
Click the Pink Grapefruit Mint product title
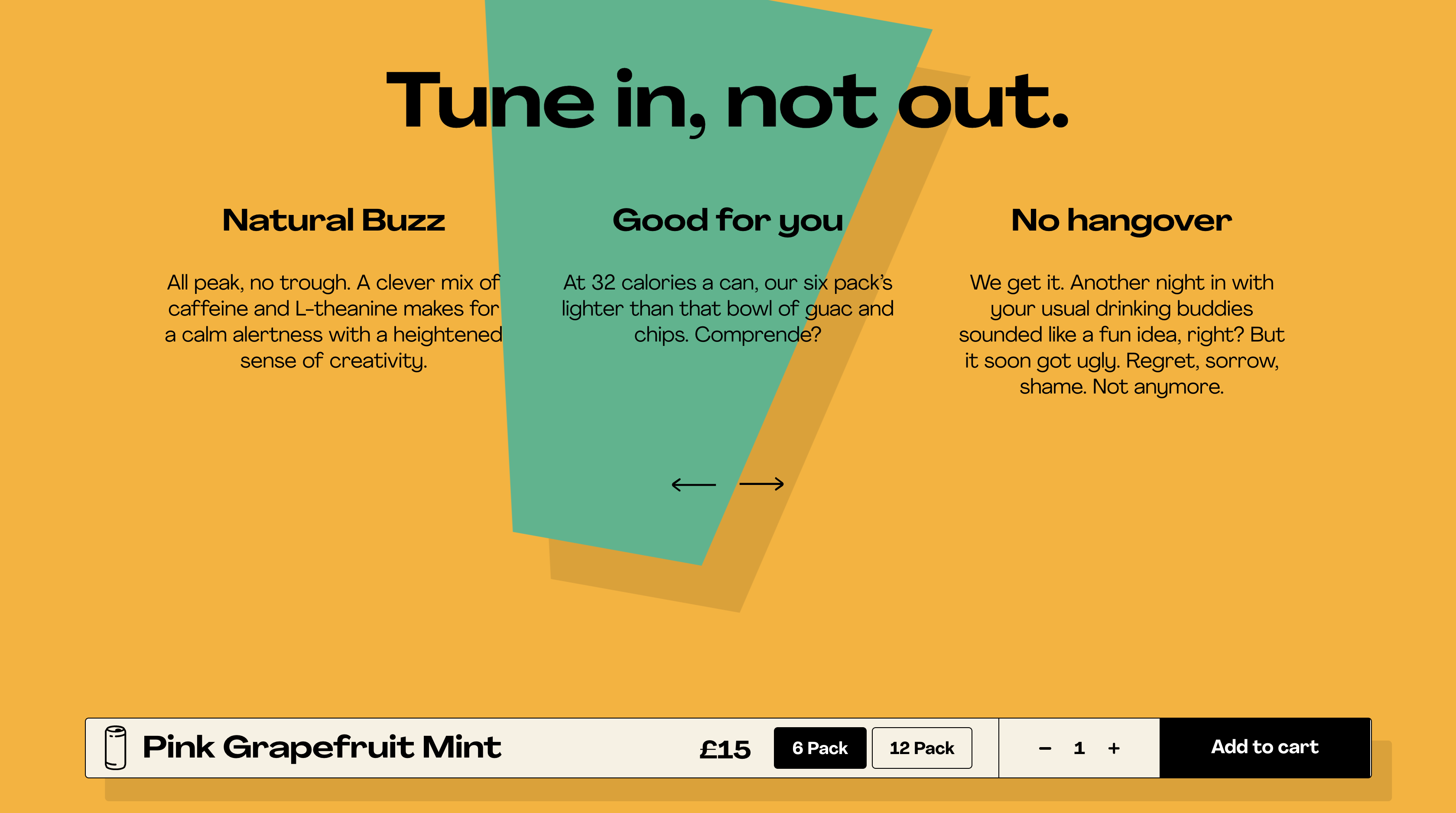(x=322, y=747)
